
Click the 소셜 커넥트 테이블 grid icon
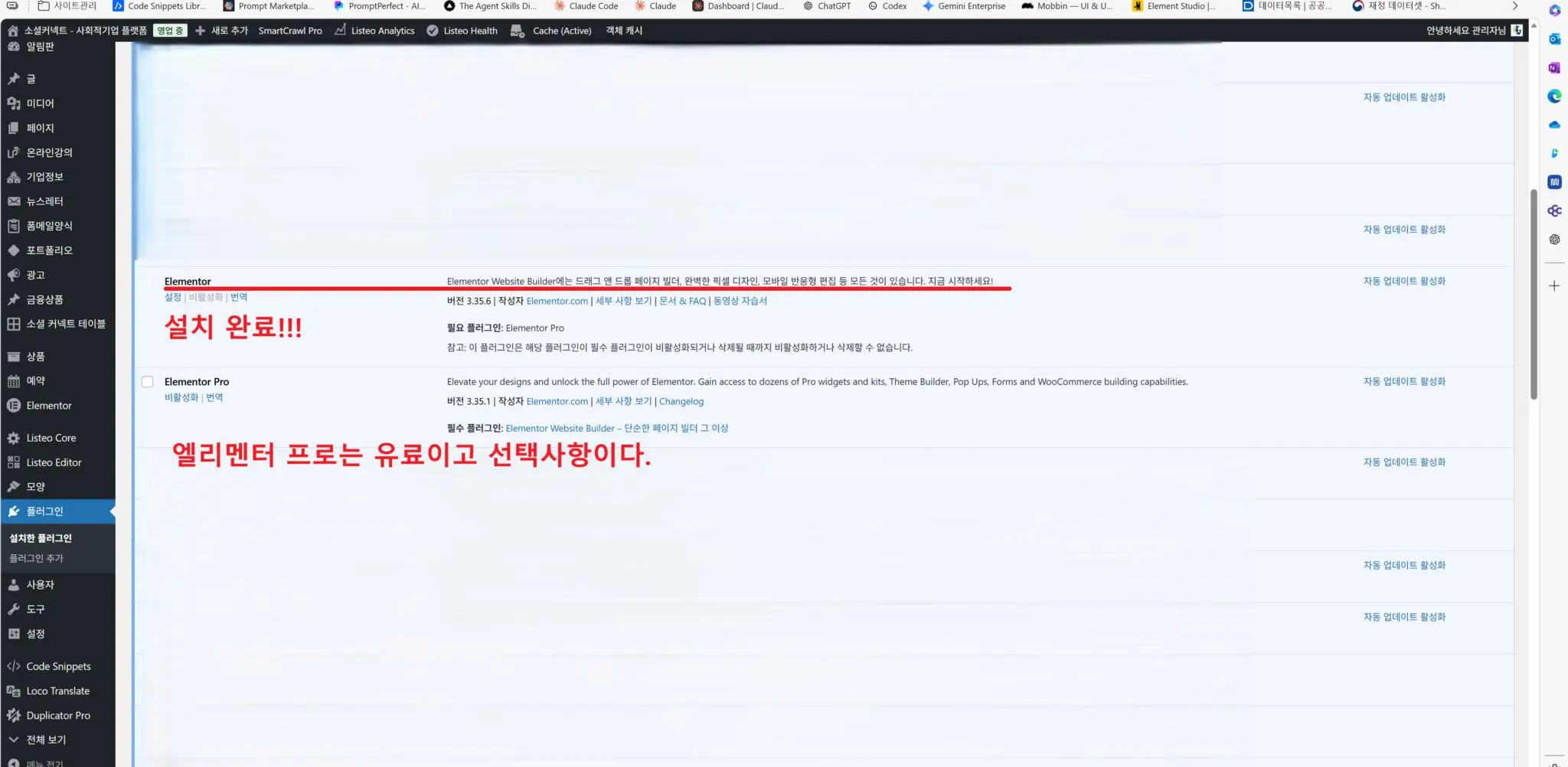click(13, 324)
